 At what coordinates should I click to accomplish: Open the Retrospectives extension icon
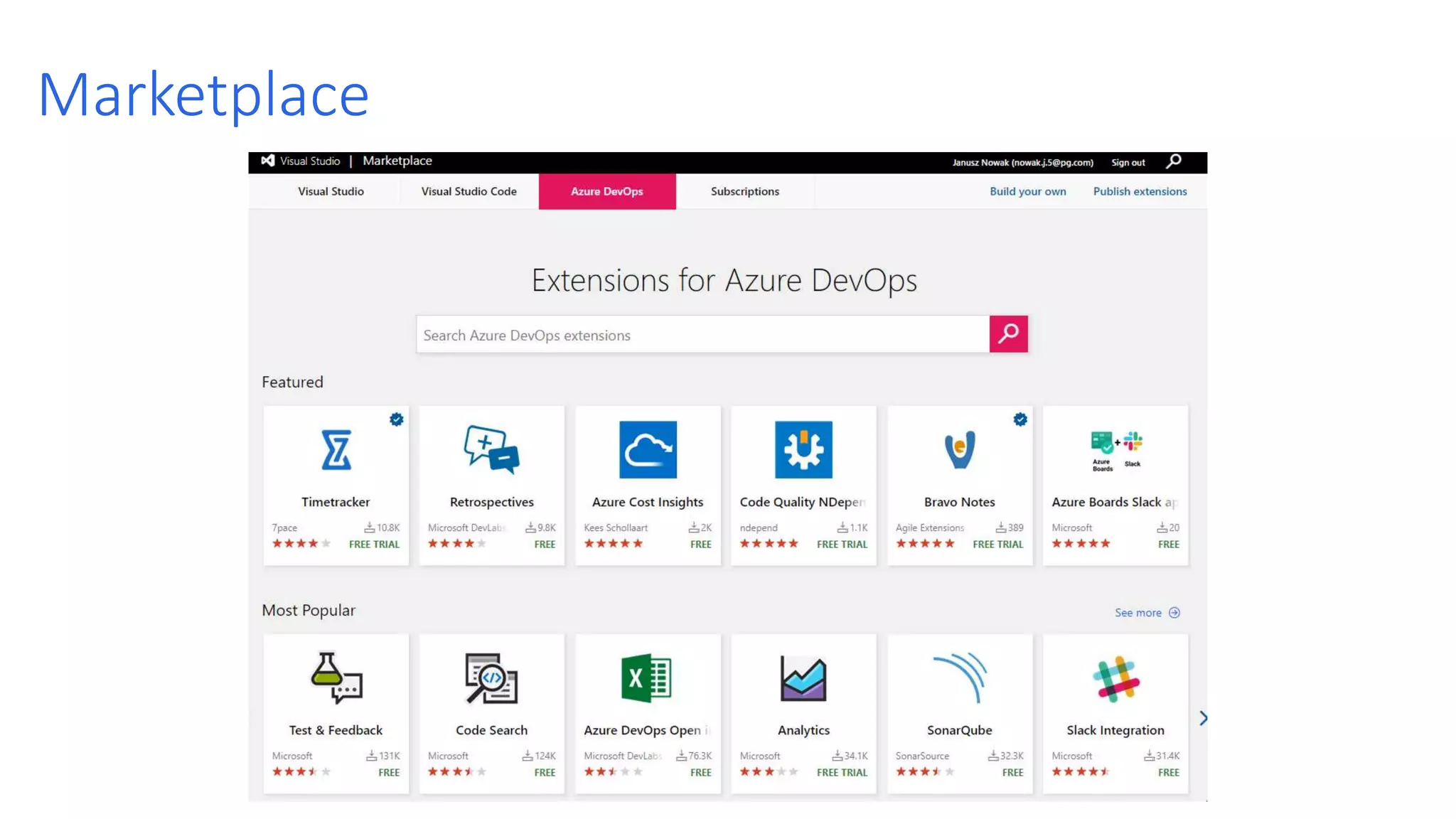(491, 450)
